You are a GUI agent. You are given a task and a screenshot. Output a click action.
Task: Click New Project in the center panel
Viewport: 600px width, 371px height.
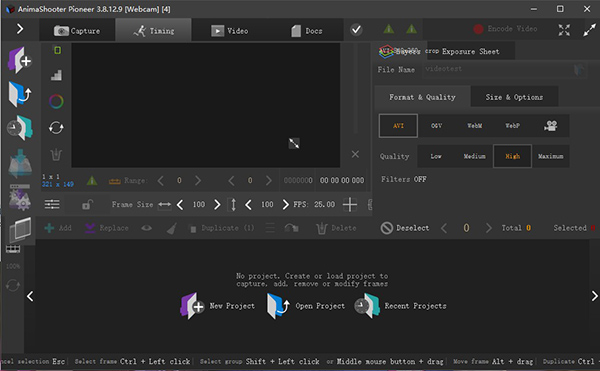coord(217,306)
